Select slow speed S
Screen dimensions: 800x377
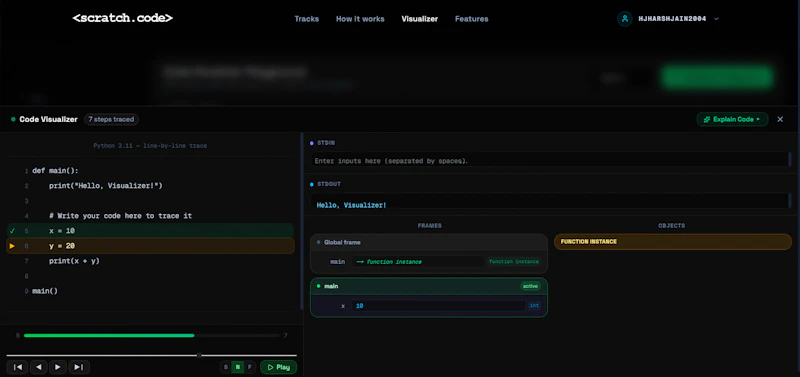click(x=226, y=367)
